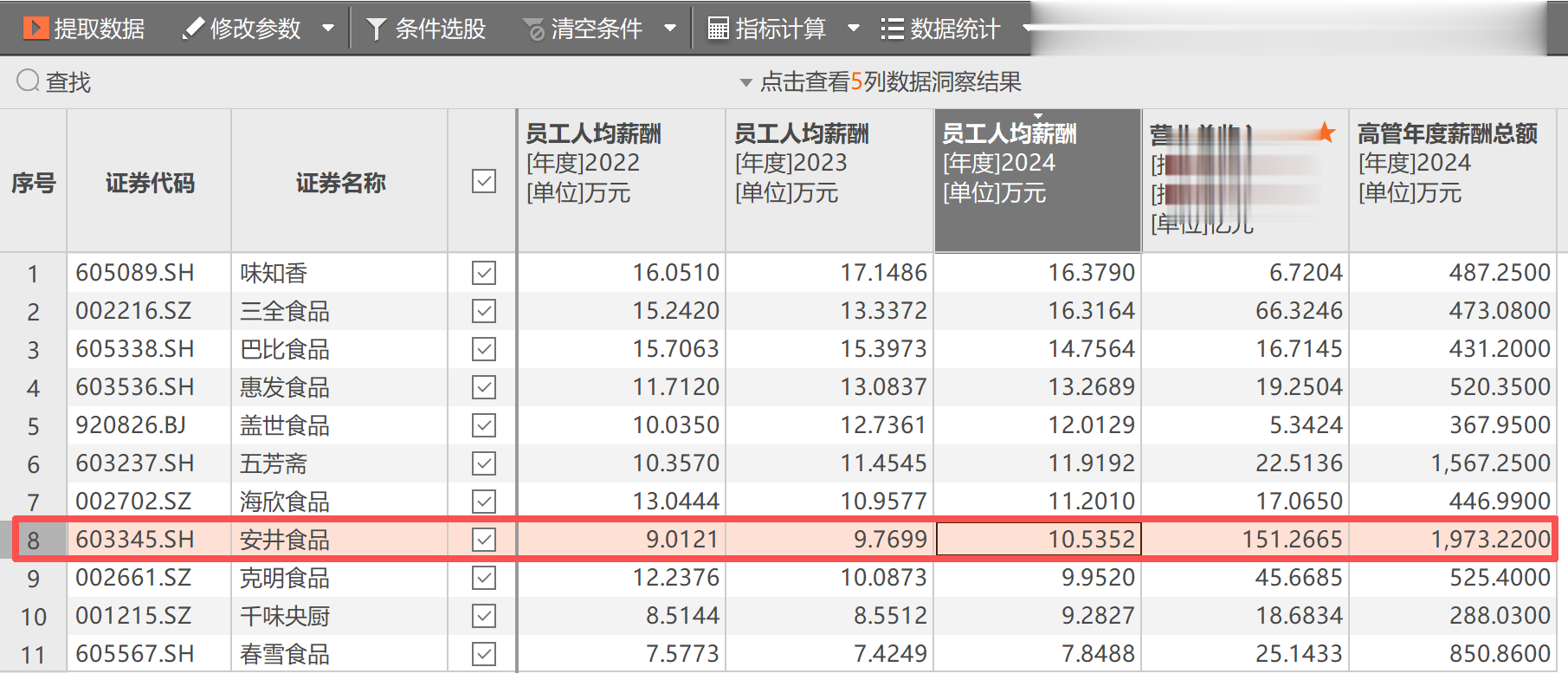Click the security name 千味央厨

coord(285,616)
